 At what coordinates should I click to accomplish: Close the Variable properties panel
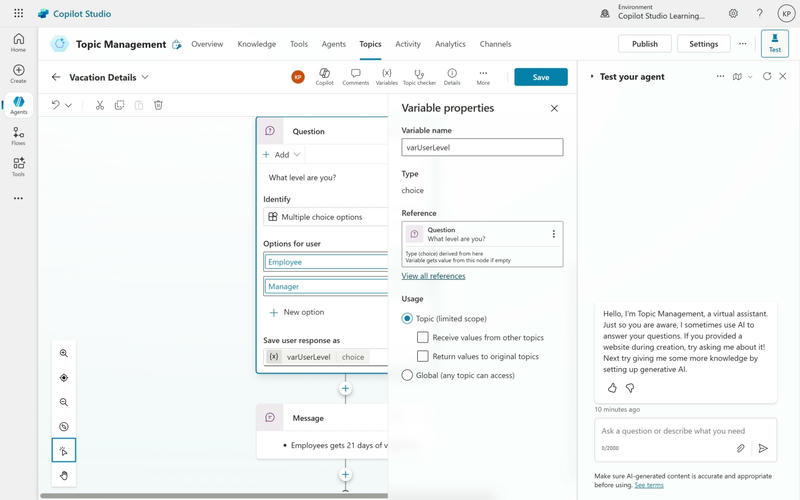pyautogui.click(x=554, y=108)
